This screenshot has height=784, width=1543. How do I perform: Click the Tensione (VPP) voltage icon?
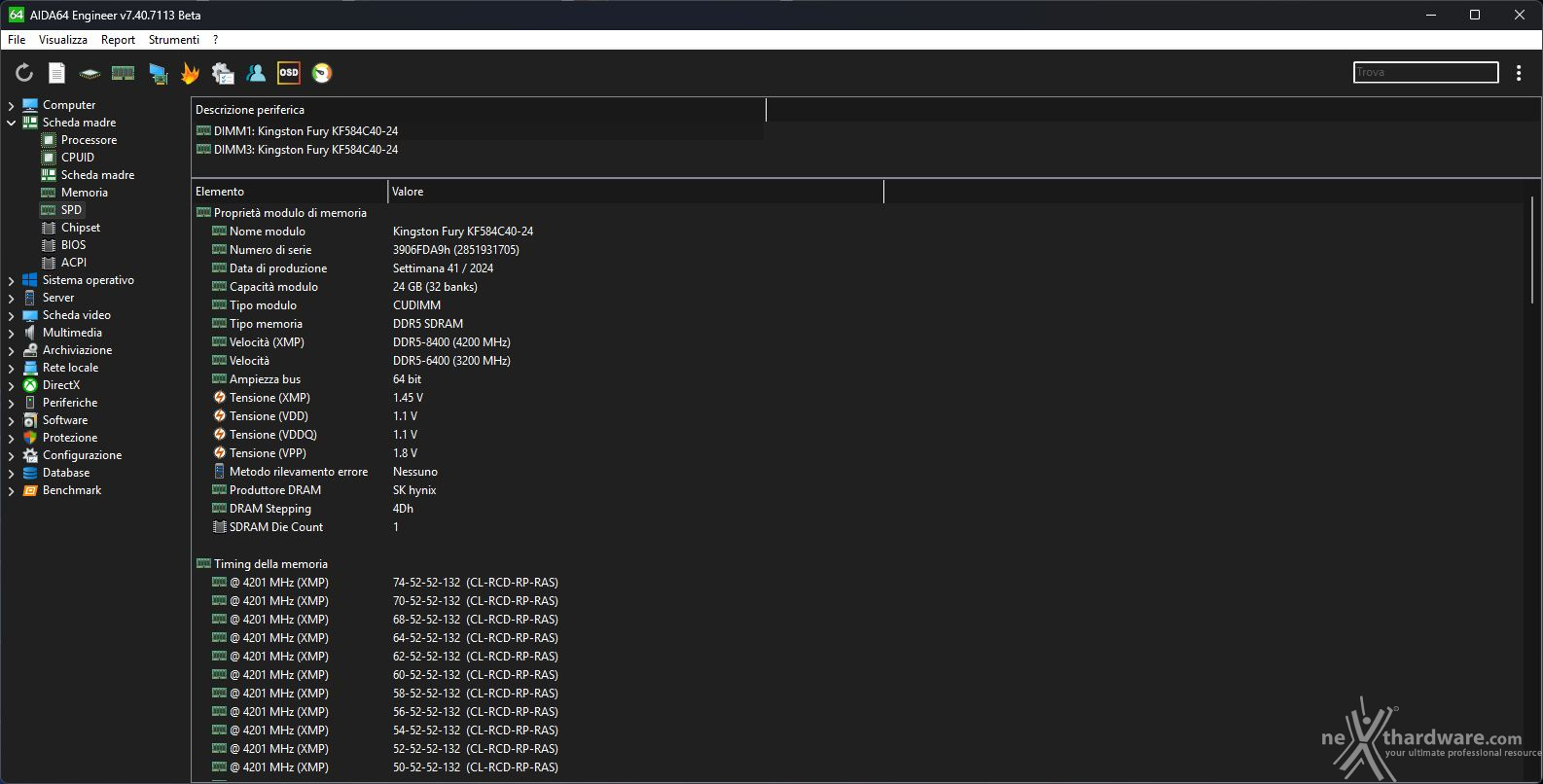[219, 453]
